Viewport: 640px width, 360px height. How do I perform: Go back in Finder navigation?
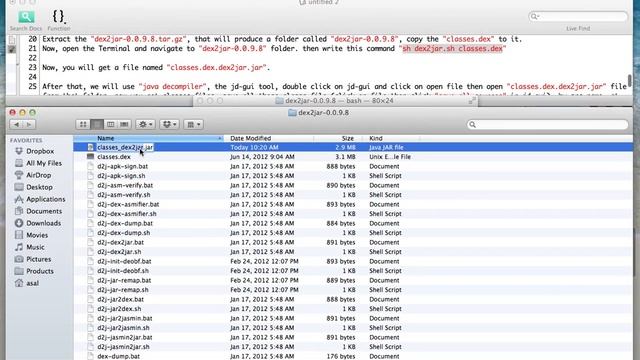click(x=16, y=124)
